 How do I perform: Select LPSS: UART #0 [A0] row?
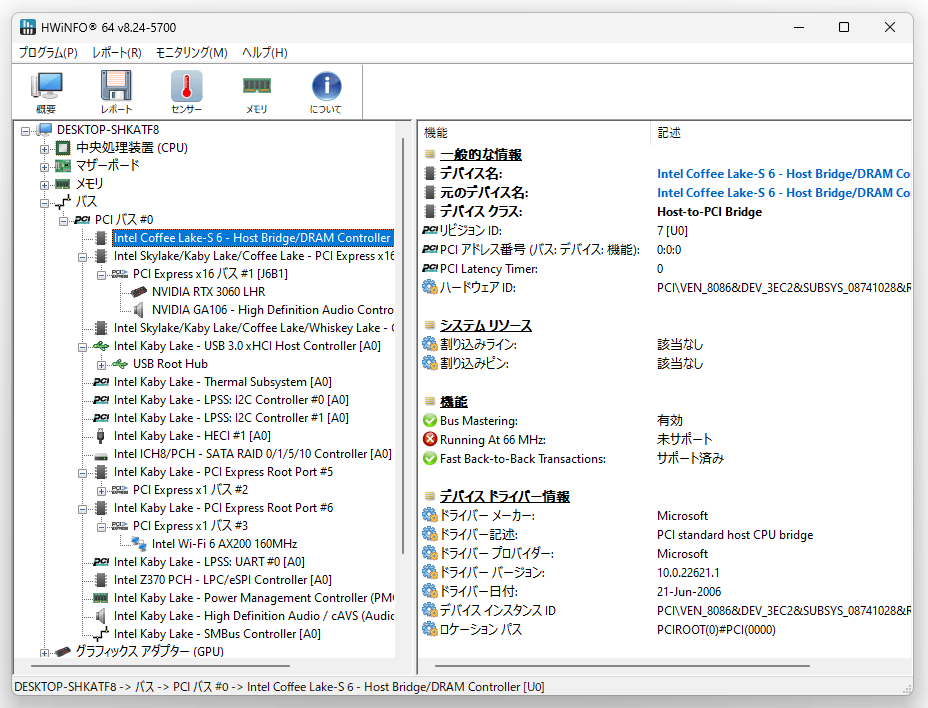(209, 561)
